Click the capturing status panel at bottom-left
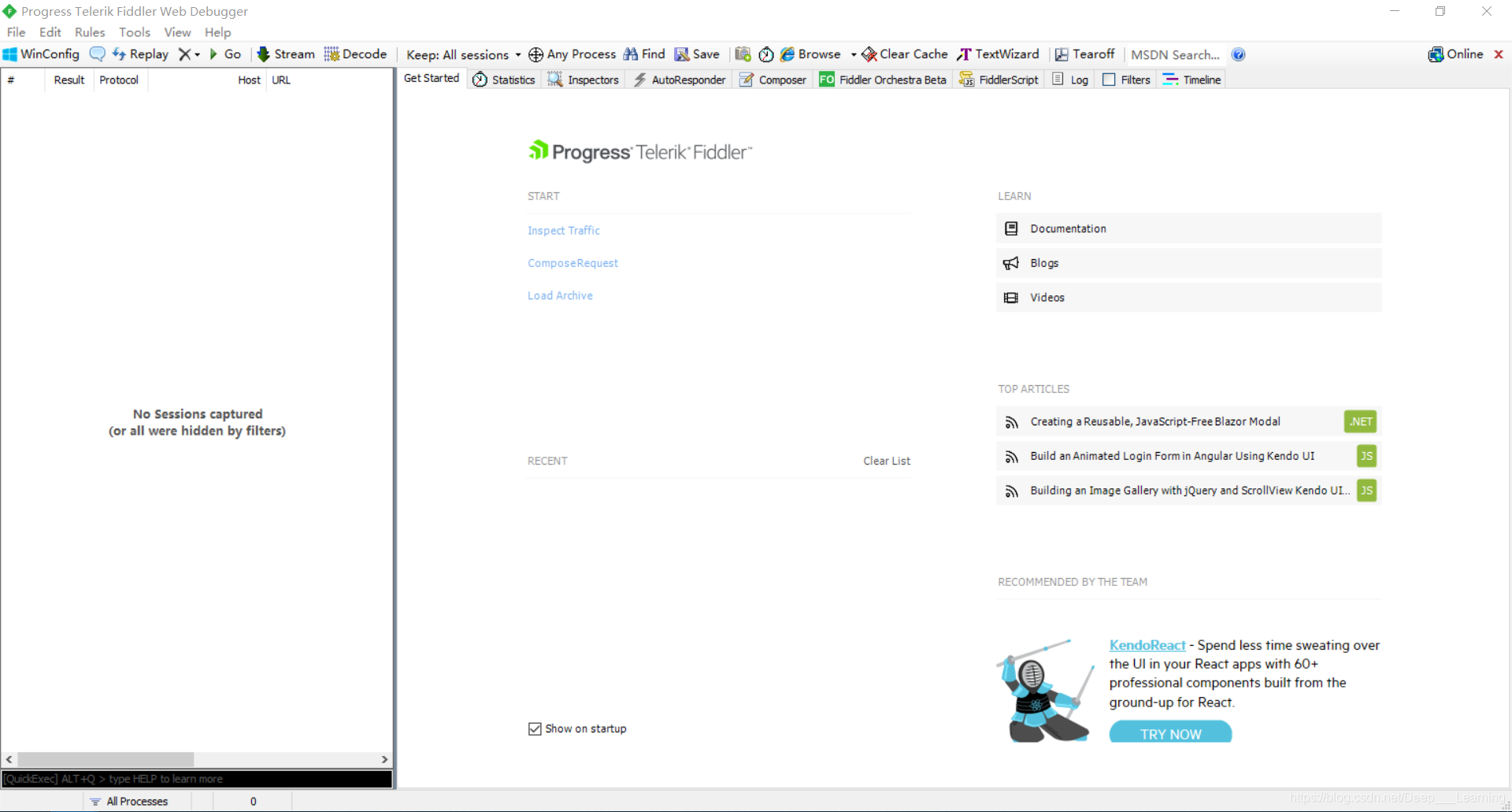This screenshot has width=1512, height=812. (41, 801)
